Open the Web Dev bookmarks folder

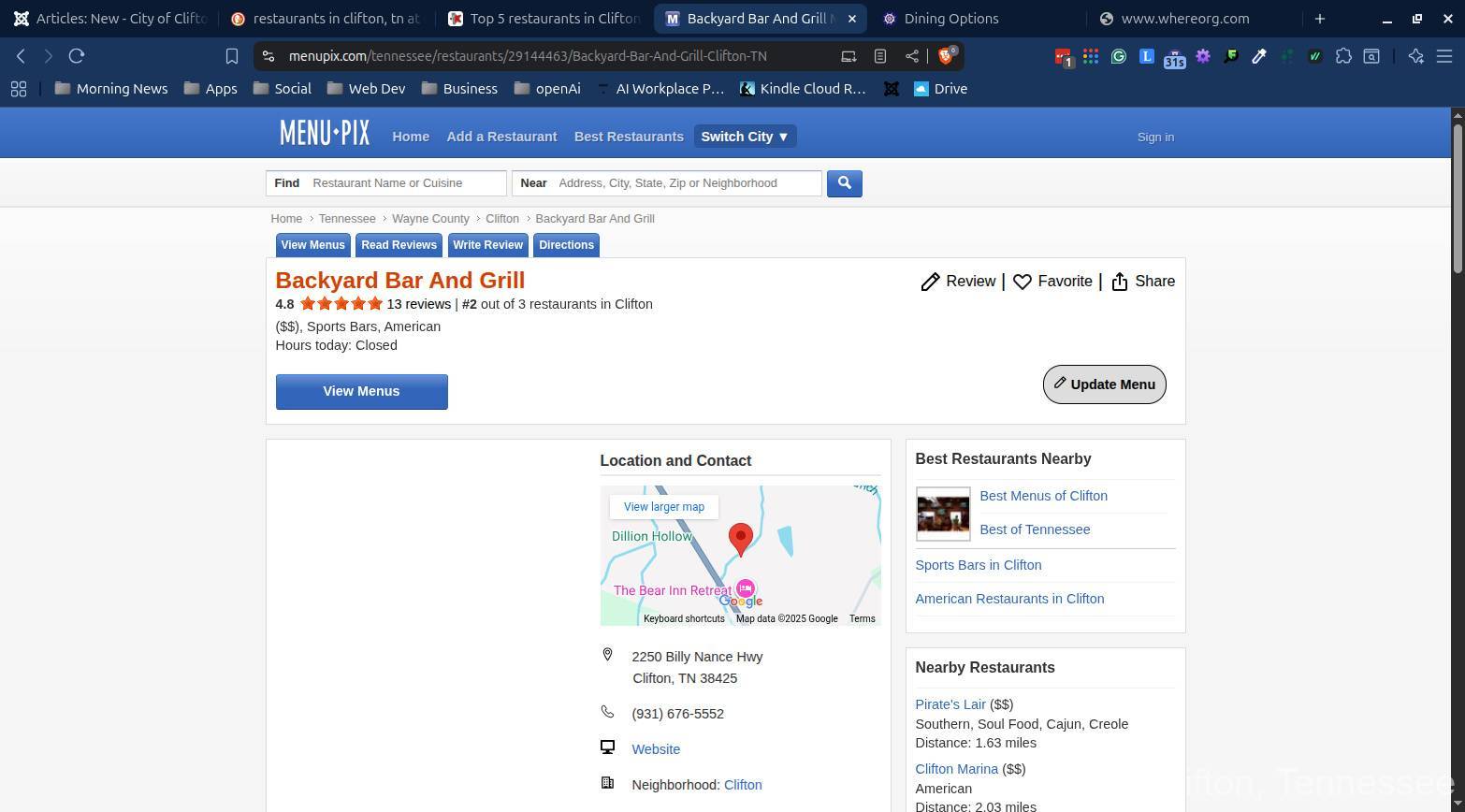(x=366, y=89)
